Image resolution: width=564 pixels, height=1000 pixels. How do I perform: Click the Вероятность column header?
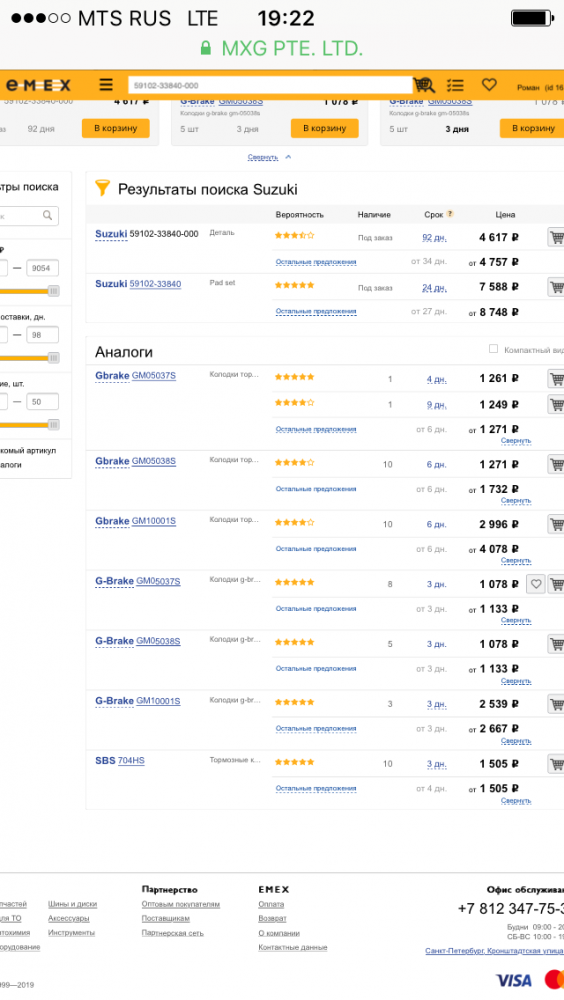[x=299, y=215]
